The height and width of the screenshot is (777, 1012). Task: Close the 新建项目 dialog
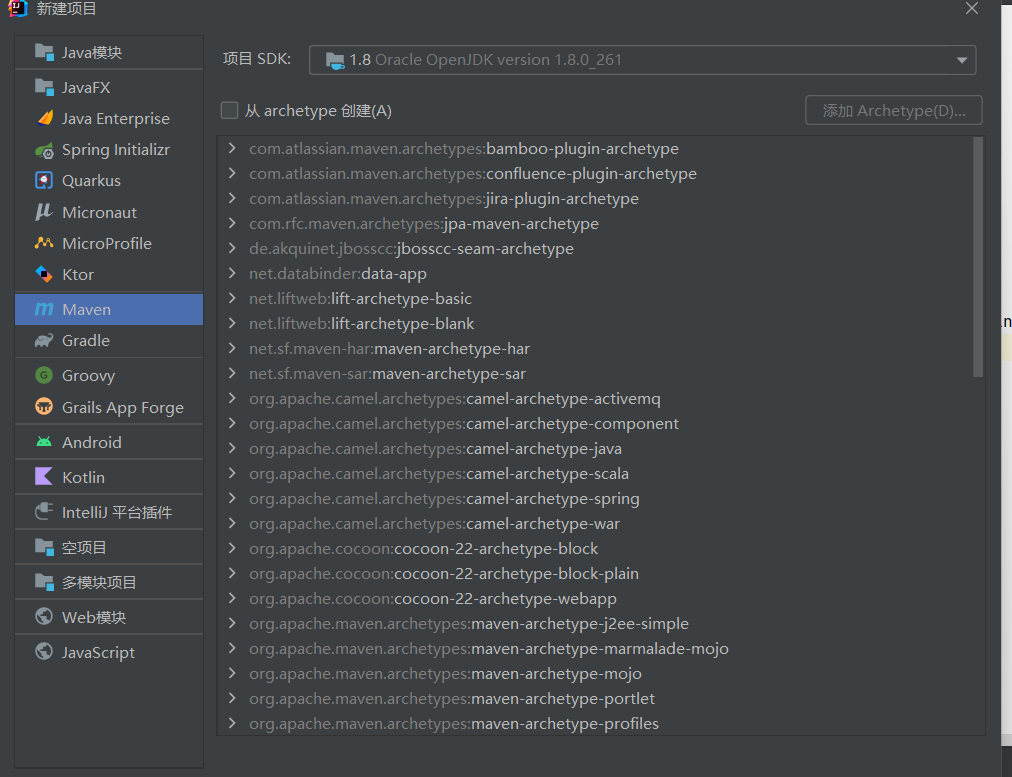point(972,8)
